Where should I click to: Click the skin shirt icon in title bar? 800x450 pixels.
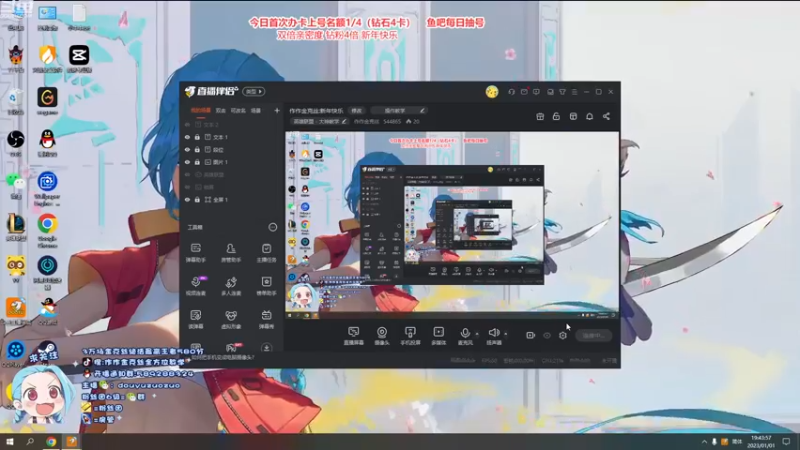[562, 92]
